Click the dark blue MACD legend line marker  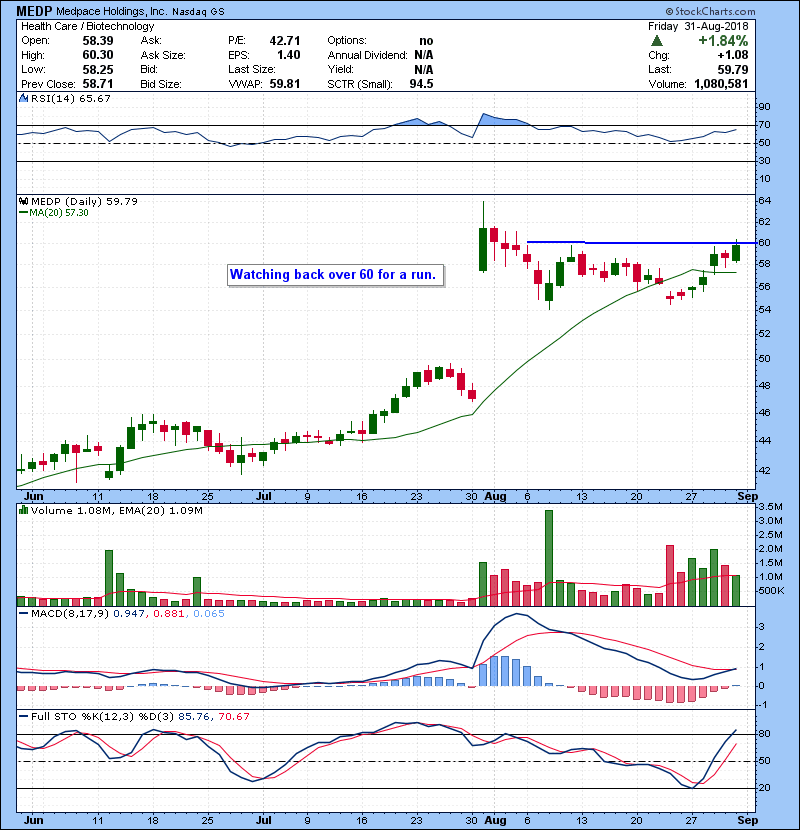[23, 614]
